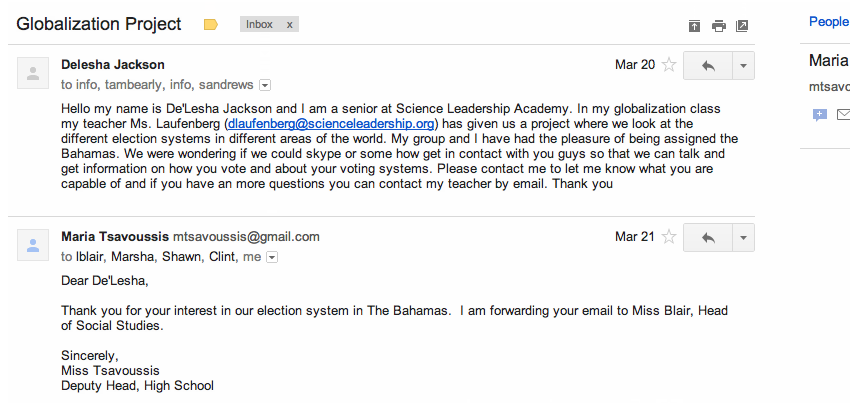This screenshot has width=850, height=403.
Task: Star the Mar 21 message
Action: 669,237
